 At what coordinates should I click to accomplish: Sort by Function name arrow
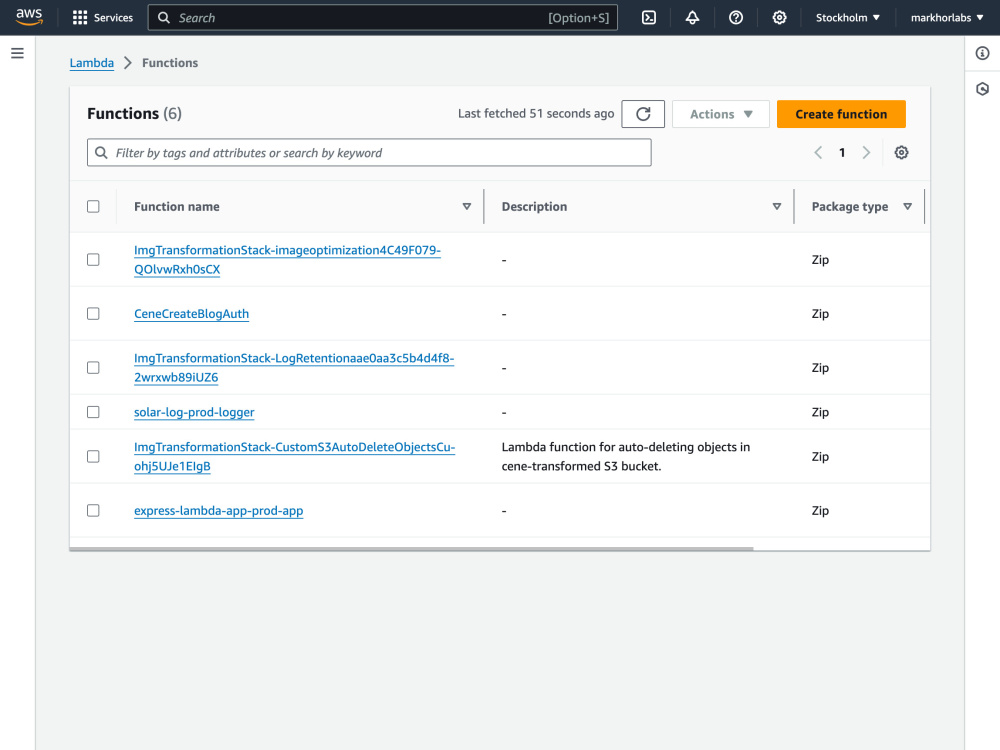(467, 207)
